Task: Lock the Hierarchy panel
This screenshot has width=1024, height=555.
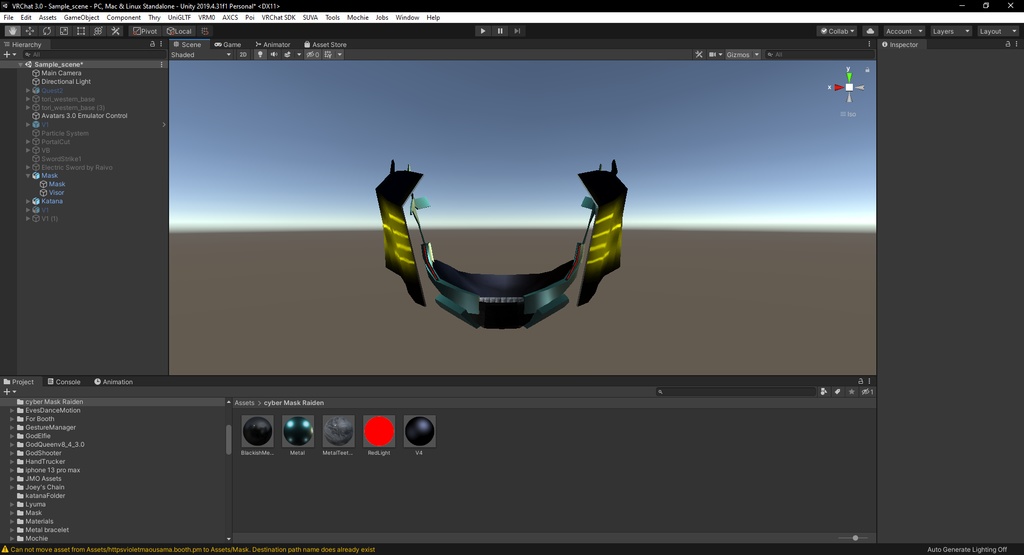Action: pos(153,44)
